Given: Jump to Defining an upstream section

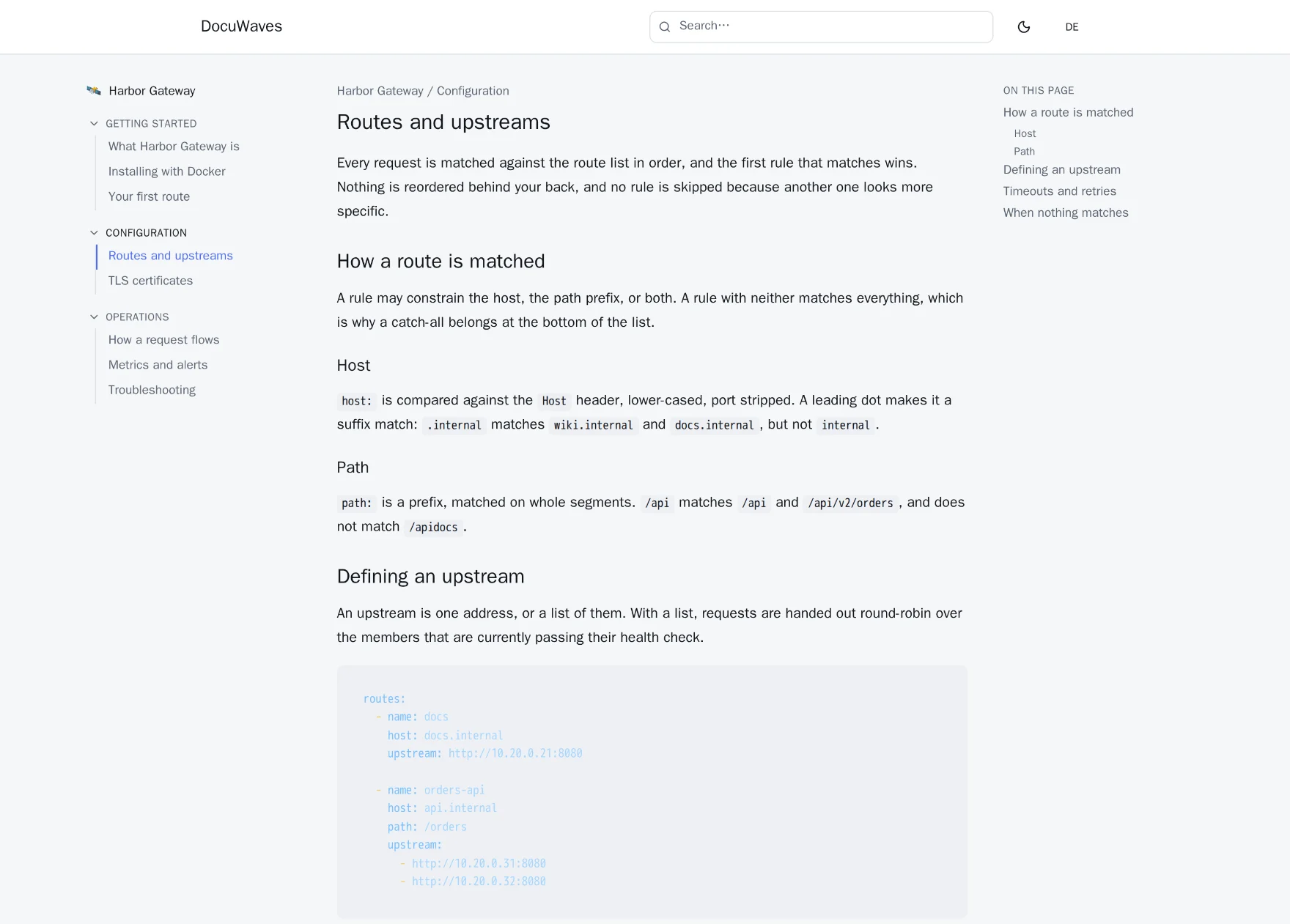Looking at the screenshot, I should click(x=1061, y=170).
